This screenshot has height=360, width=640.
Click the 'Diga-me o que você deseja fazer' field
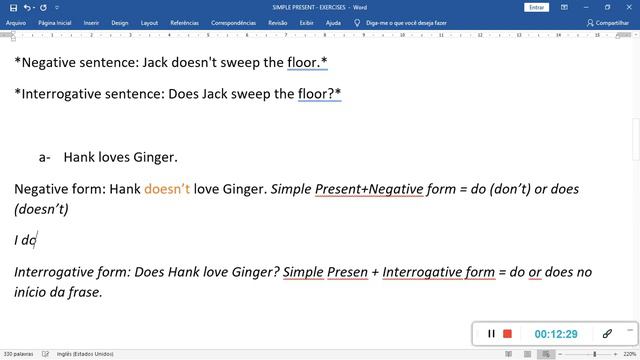(x=406, y=23)
